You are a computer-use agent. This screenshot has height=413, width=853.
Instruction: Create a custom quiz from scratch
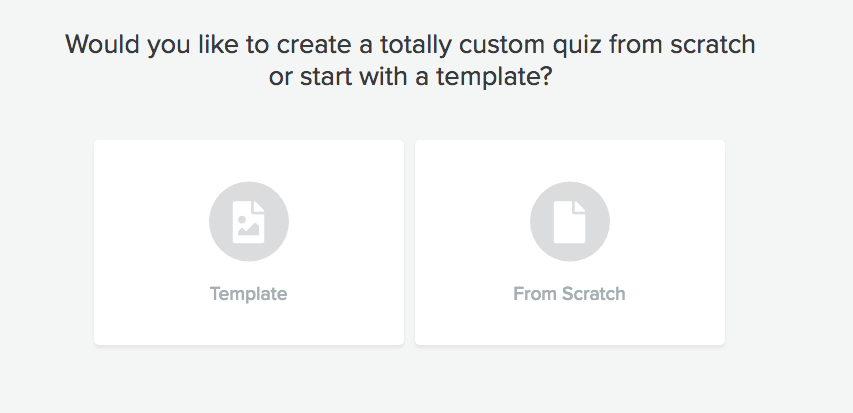pos(569,242)
